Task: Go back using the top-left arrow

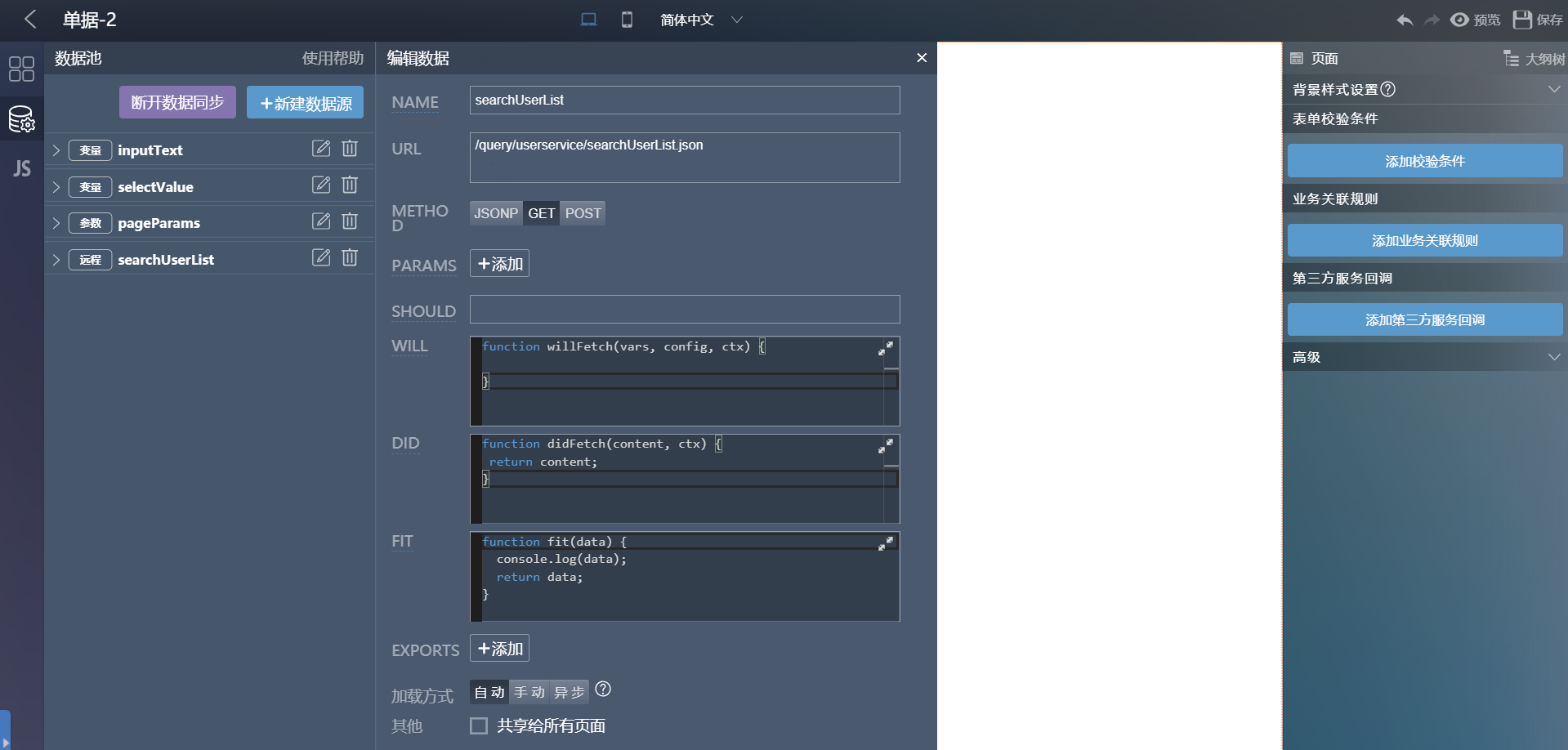Action: 30,20
